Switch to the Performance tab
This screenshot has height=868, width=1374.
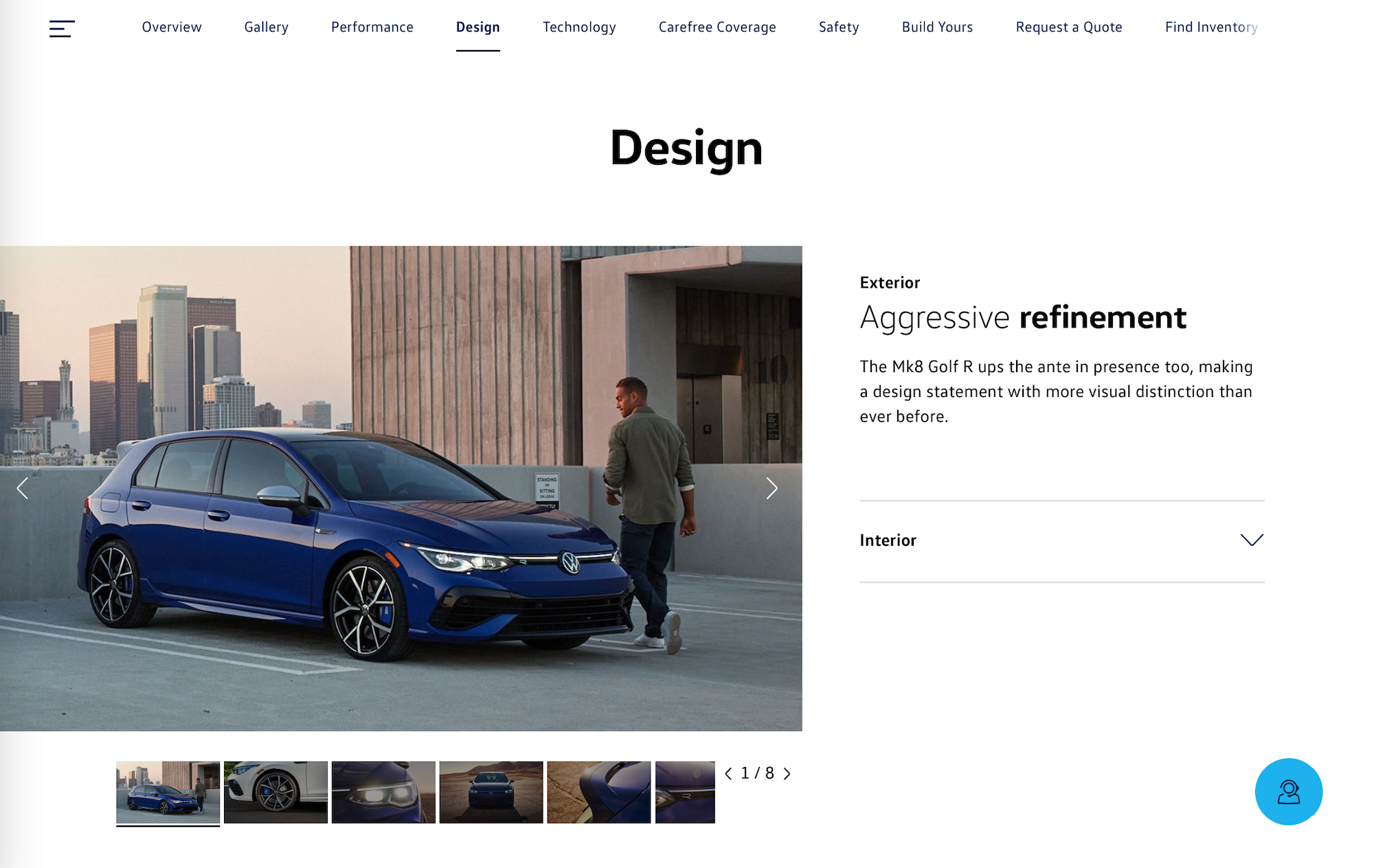pyautogui.click(x=372, y=27)
